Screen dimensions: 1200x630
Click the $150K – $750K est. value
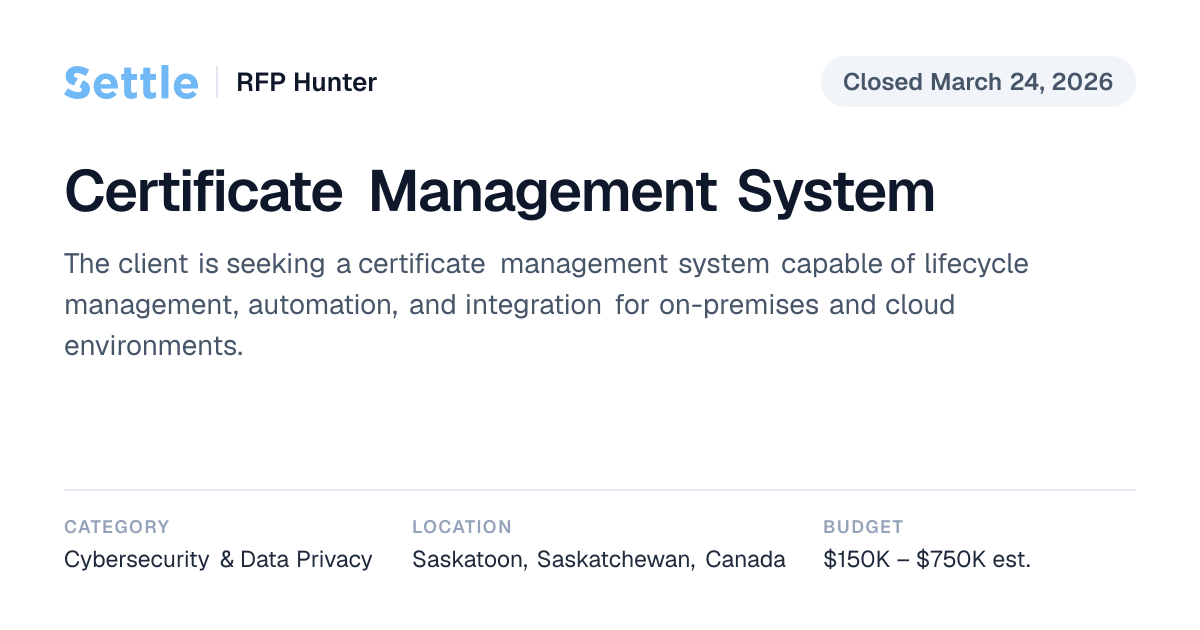927,559
